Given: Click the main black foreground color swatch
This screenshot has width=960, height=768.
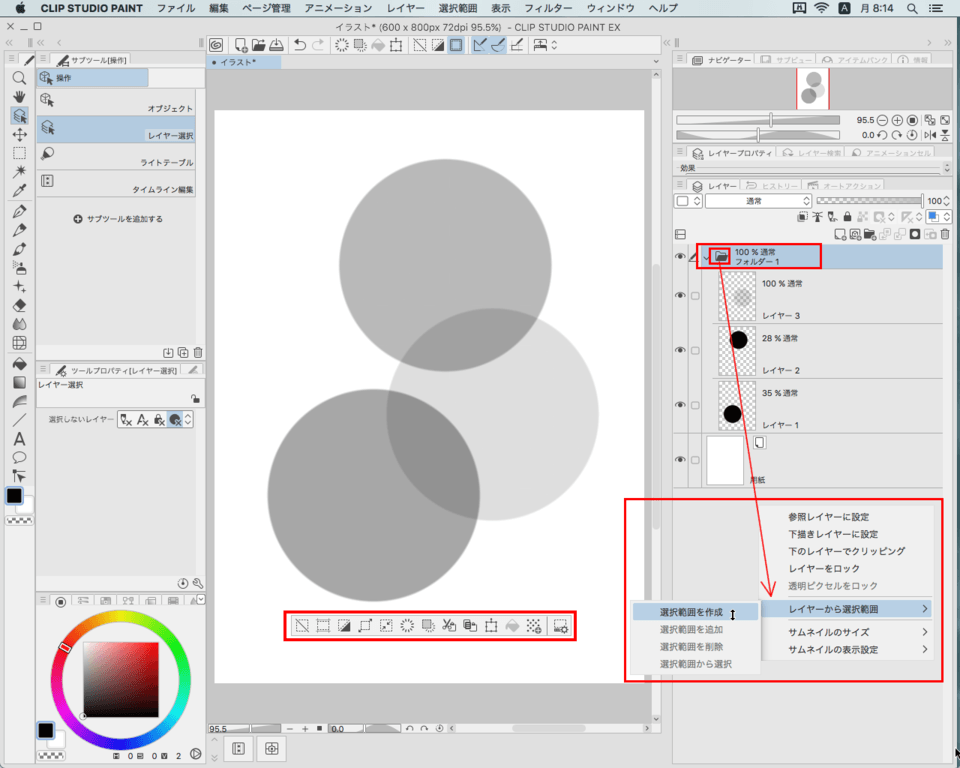Looking at the screenshot, I should point(14,495).
